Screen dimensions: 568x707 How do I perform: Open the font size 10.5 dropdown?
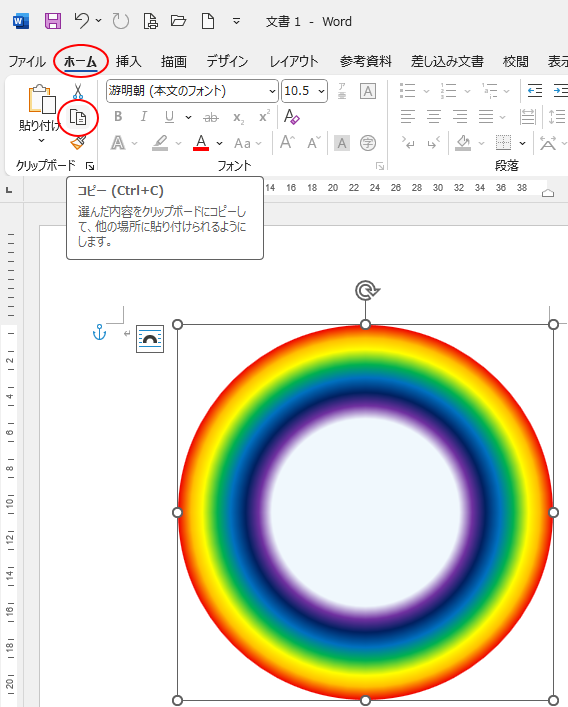click(x=304, y=91)
